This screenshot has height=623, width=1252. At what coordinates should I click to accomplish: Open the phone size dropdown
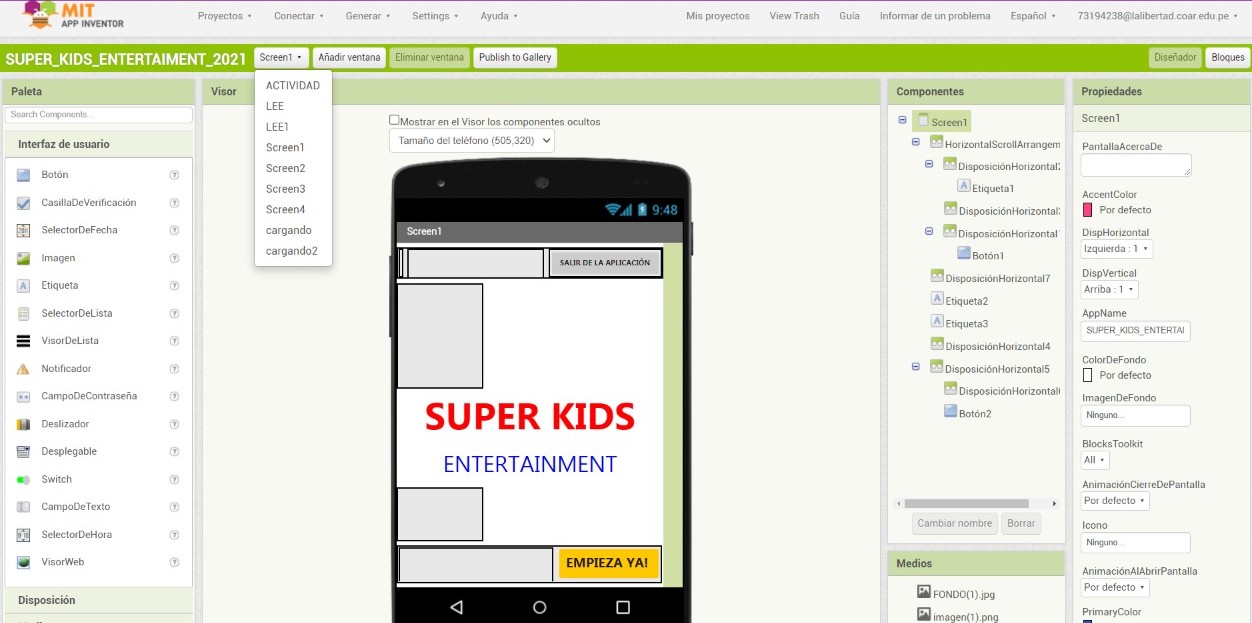(x=472, y=141)
